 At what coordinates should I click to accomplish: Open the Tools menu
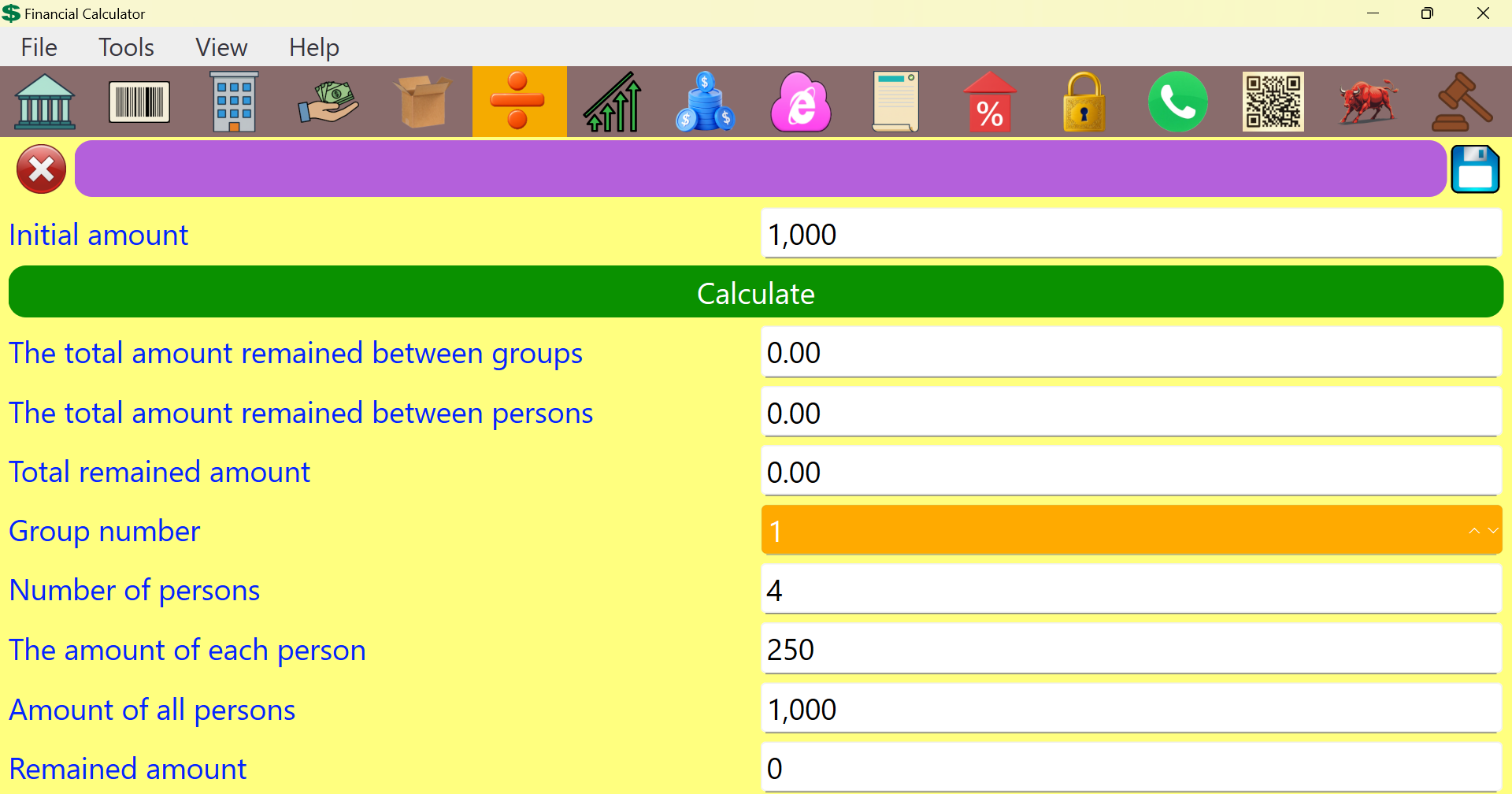[x=126, y=47]
